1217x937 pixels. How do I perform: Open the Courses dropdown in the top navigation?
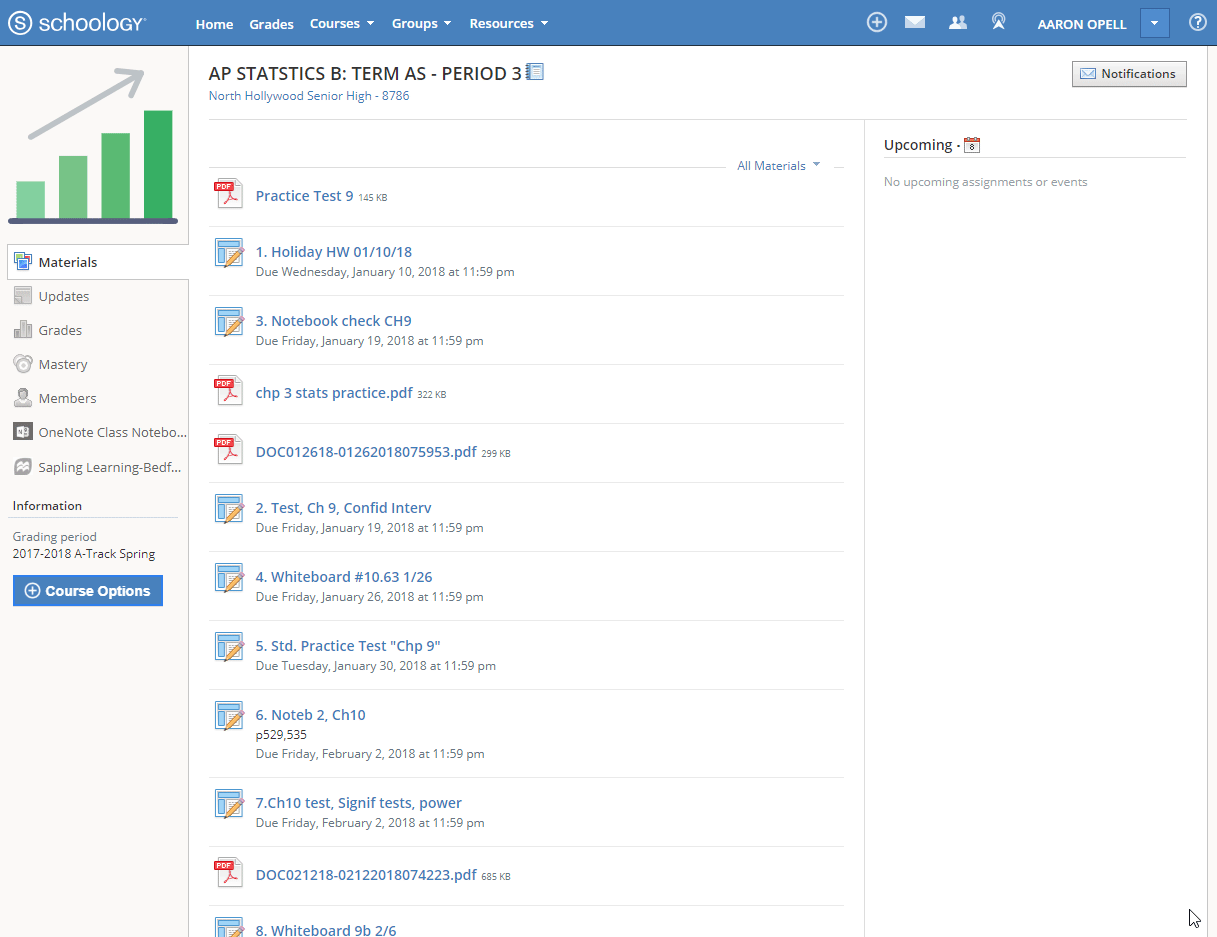(x=342, y=23)
